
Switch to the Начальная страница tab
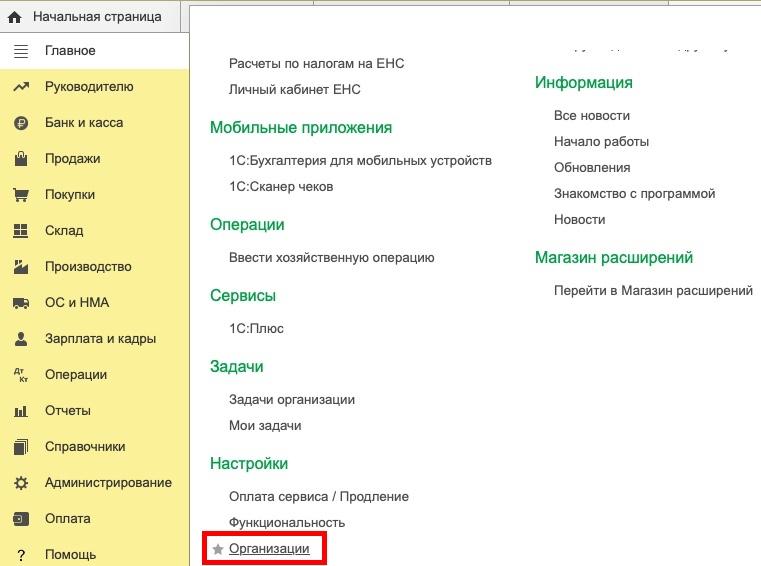[96, 17]
